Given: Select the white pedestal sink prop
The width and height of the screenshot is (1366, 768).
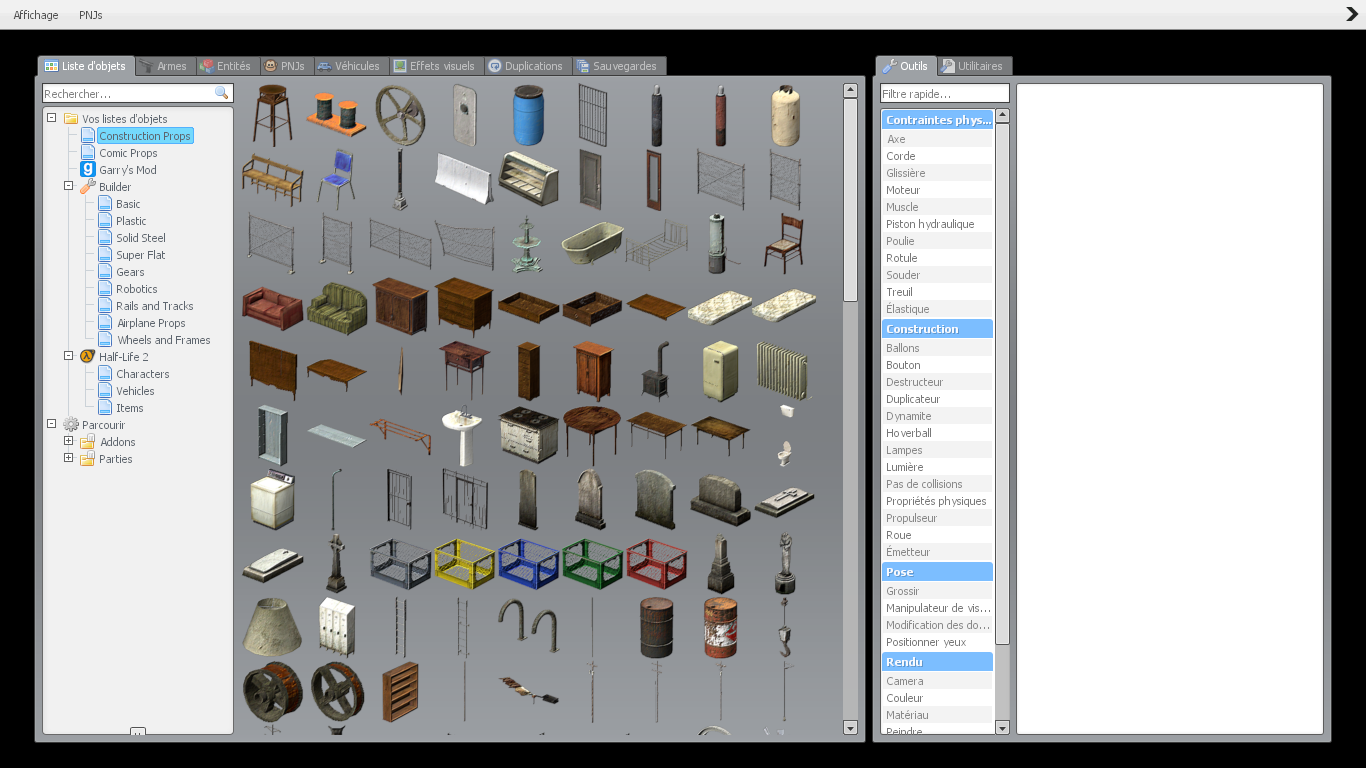Looking at the screenshot, I should [464, 435].
